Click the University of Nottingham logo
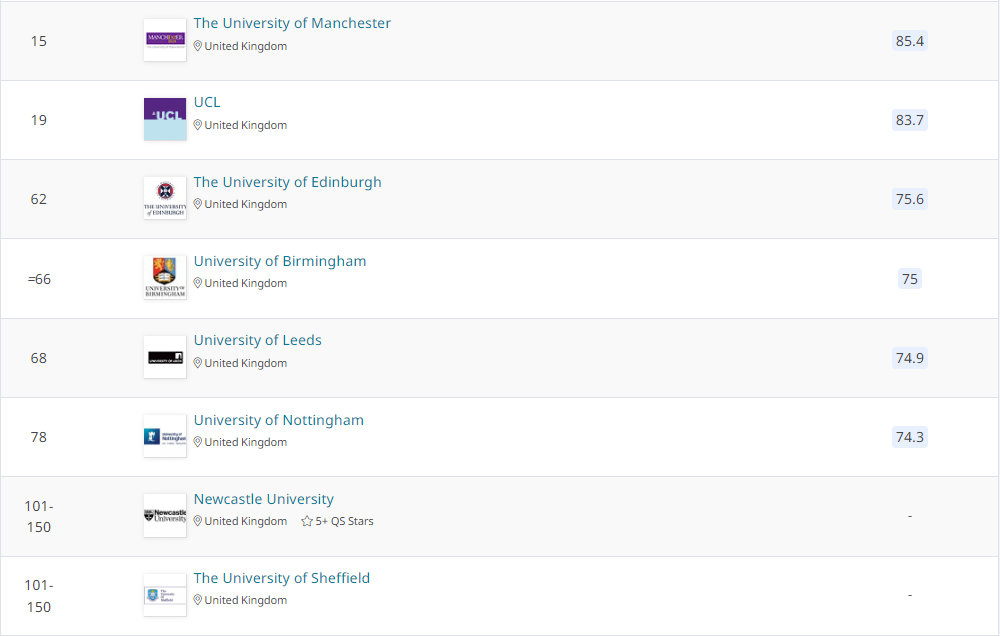 (x=165, y=436)
